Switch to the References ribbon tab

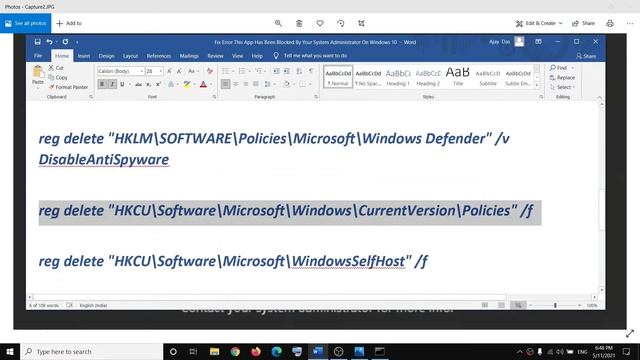pos(159,56)
